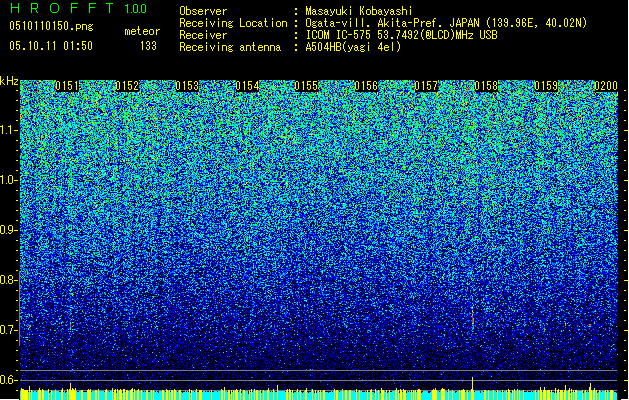Click the HROFFT 1.0.0 title text

78,8
